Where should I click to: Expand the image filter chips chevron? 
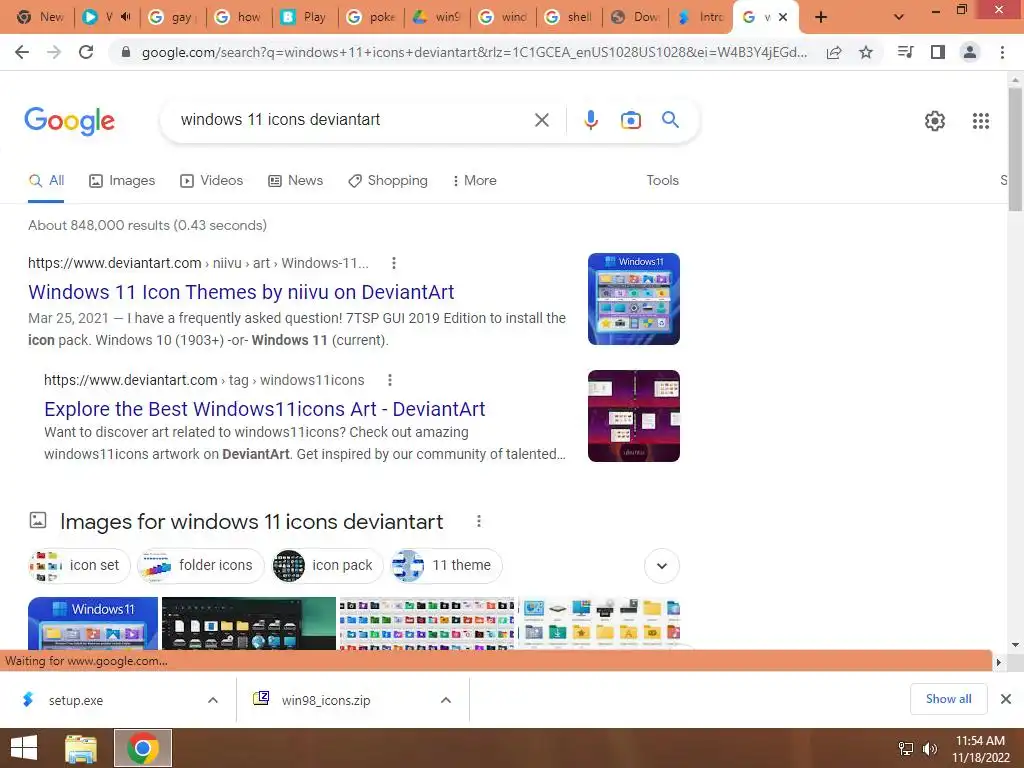click(x=662, y=566)
